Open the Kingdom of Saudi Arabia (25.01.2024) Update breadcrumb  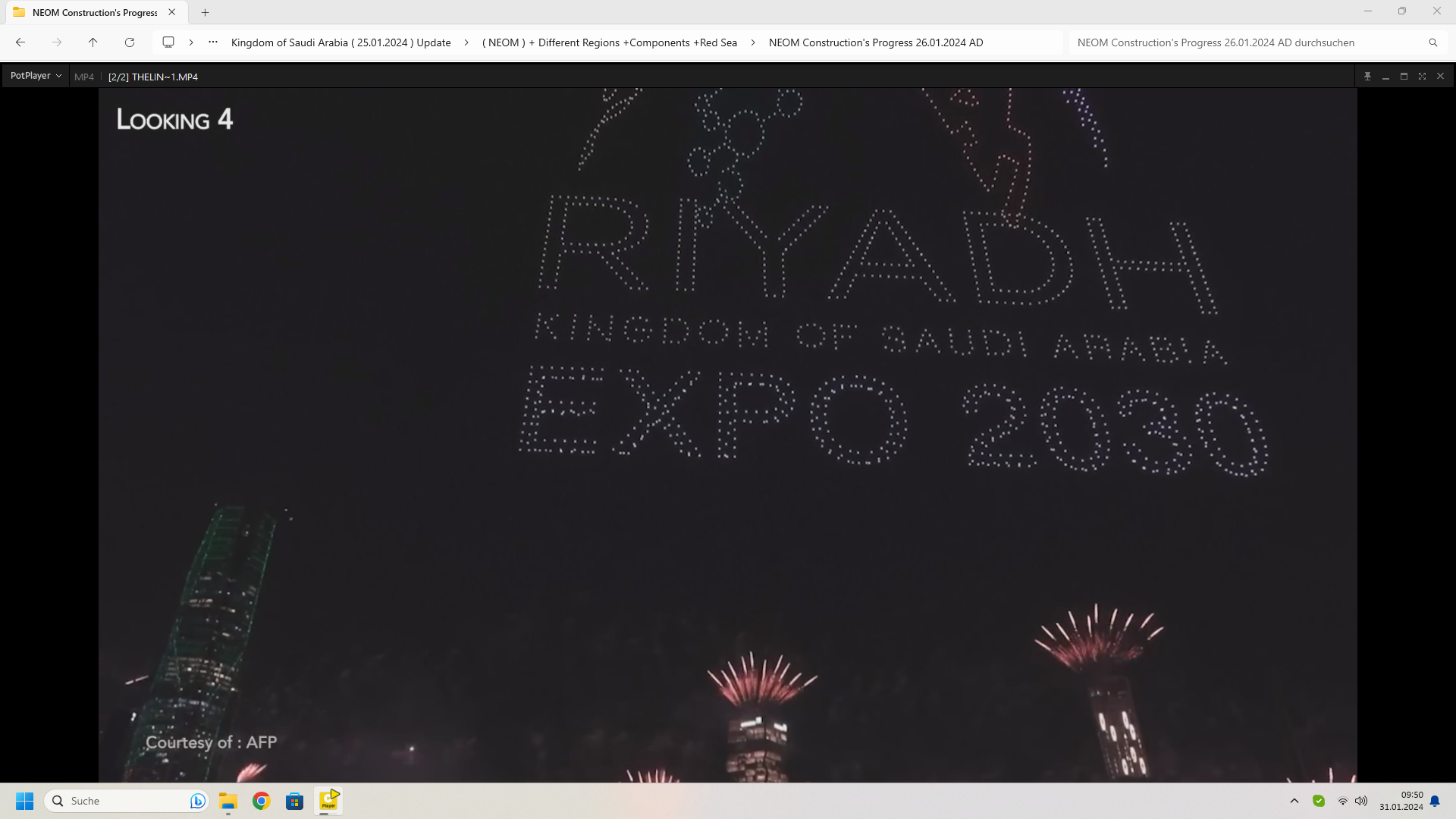[x=340, y=42]
